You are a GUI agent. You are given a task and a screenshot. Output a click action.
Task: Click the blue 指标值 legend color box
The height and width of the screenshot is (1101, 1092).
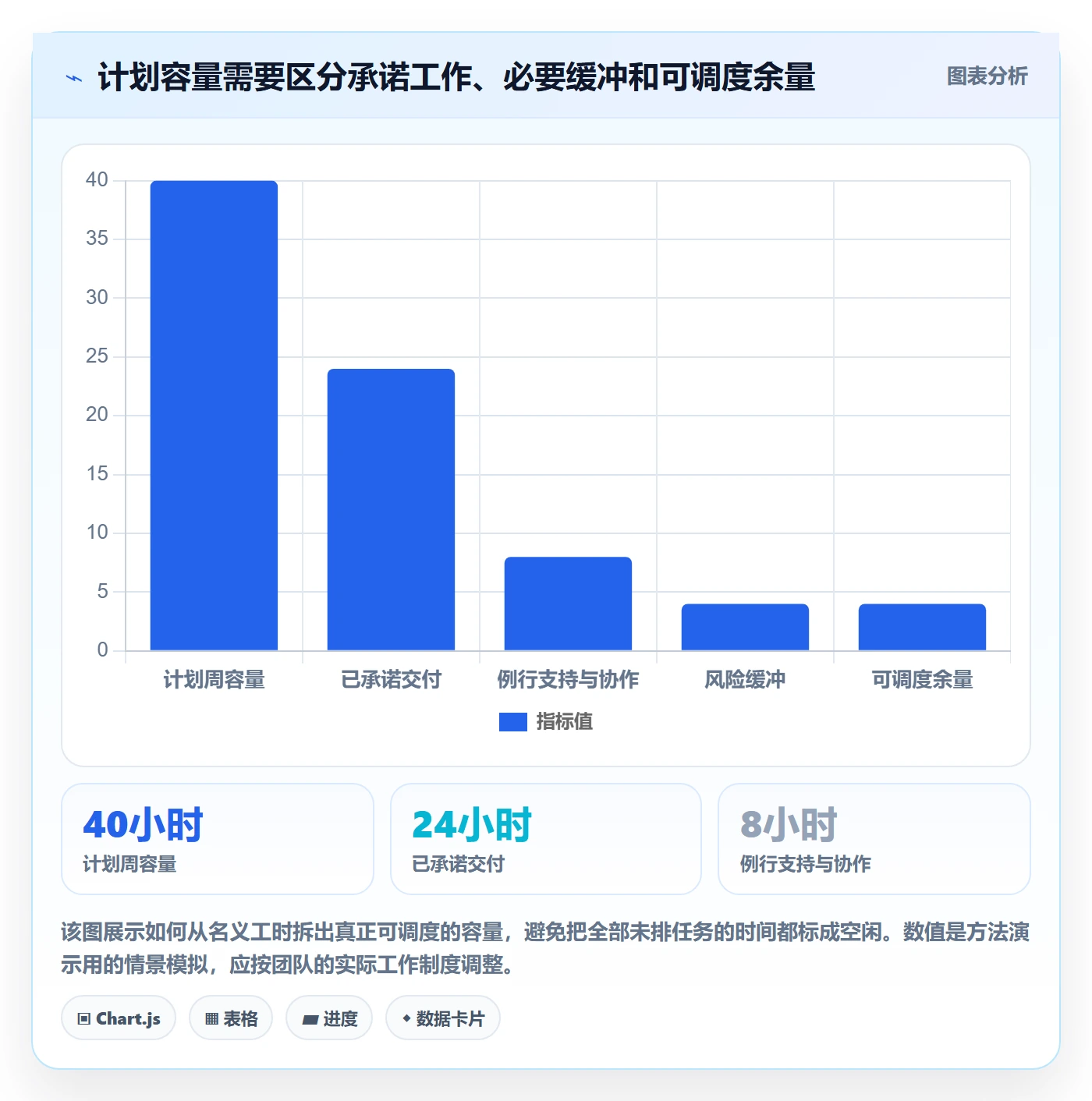point(513,722)
